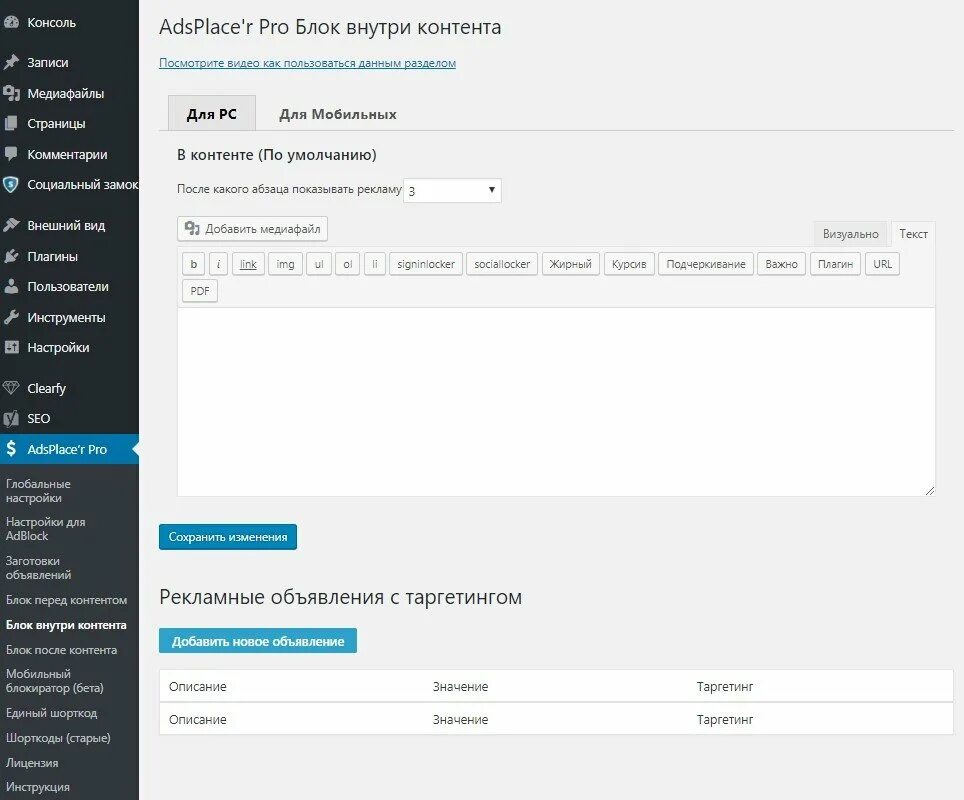Add ordered list with ol icon
Image resolution: width=964 pixels, height=800 pixels.
347,264
